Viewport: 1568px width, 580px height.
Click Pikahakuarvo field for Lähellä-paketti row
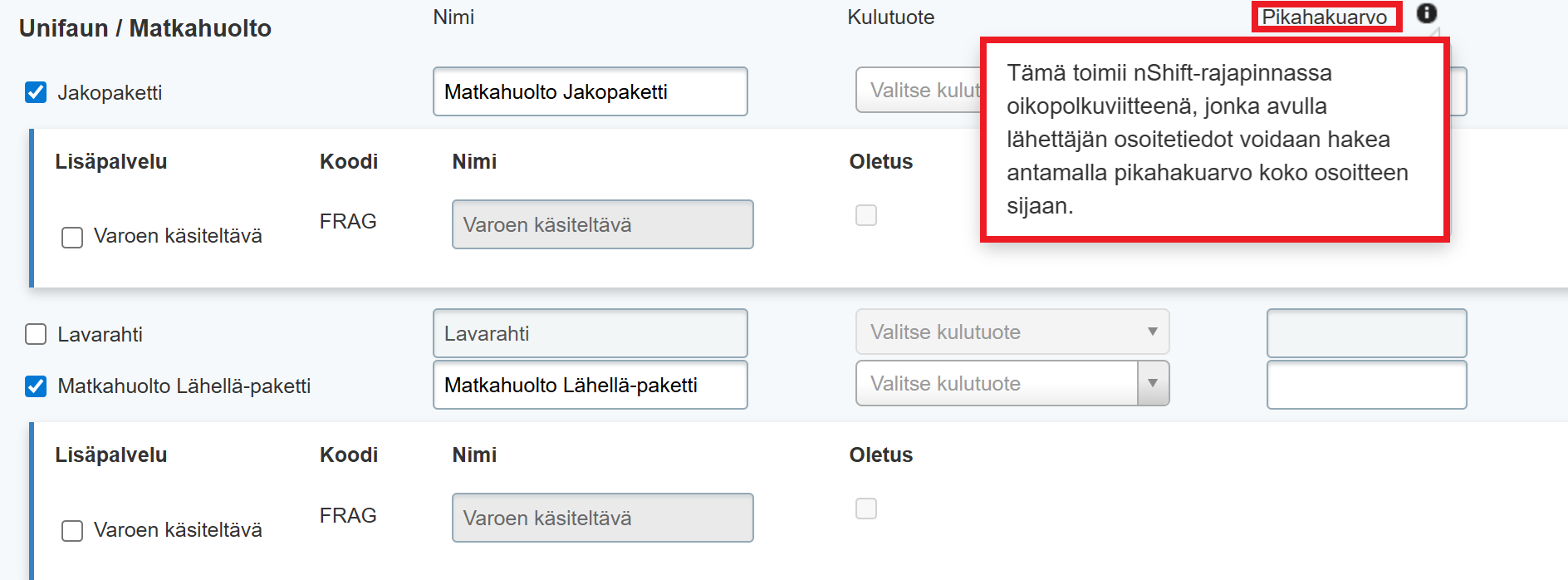1366,385
